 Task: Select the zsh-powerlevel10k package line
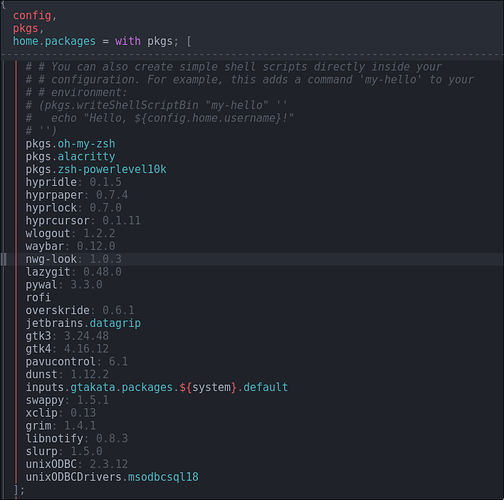coord(96,169)
